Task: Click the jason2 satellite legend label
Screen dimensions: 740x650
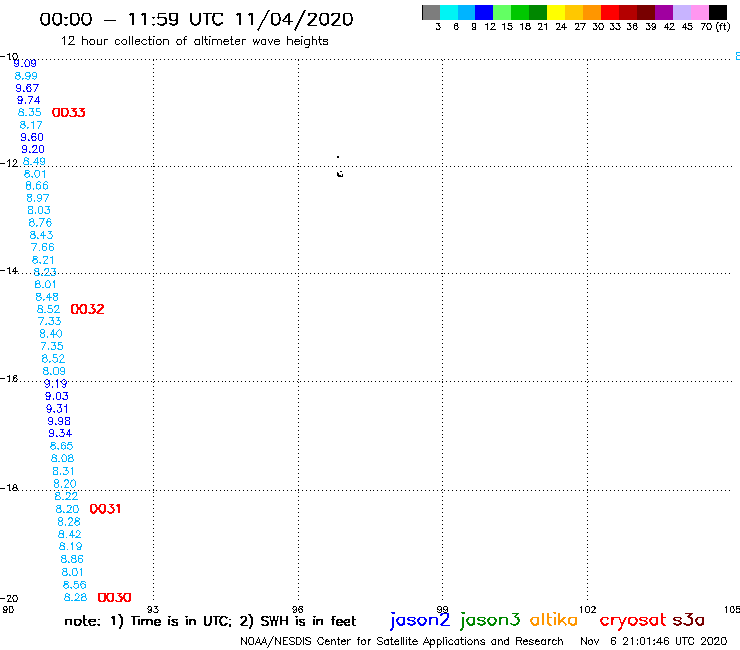Action: click(420, 620)
